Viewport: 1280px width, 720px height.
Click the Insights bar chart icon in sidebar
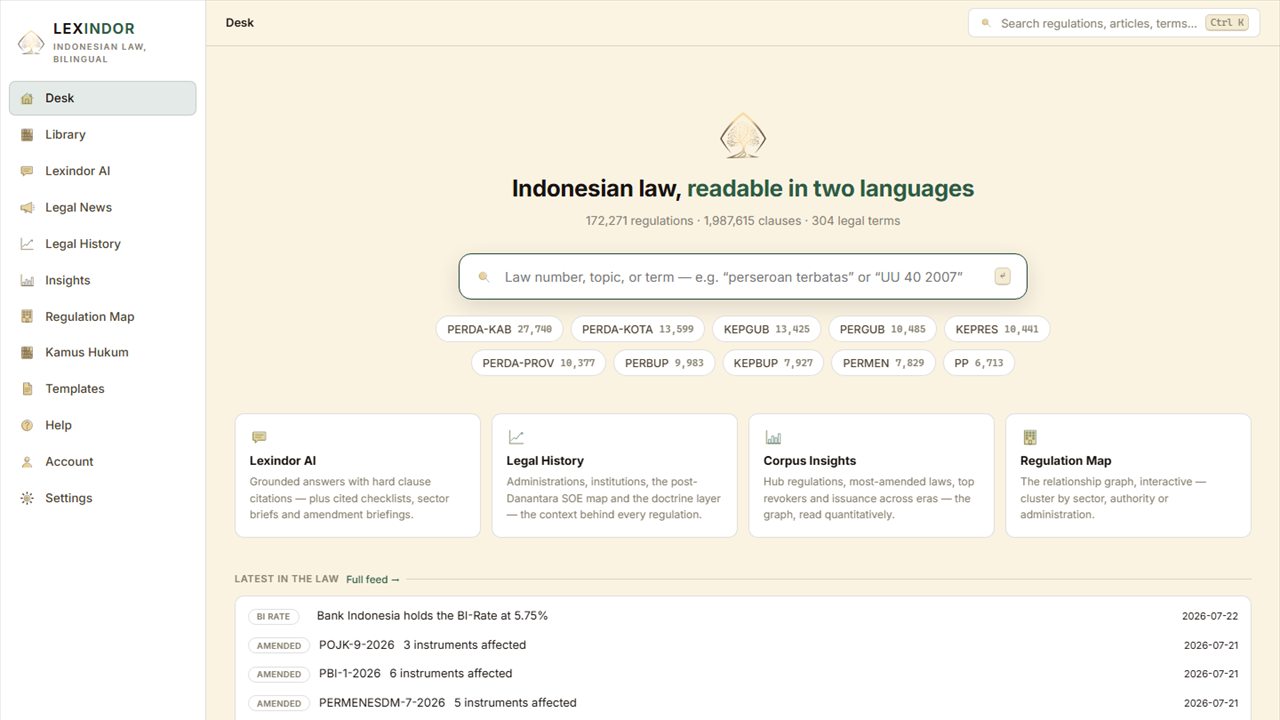pyautogui.click(x=27, y=280)
